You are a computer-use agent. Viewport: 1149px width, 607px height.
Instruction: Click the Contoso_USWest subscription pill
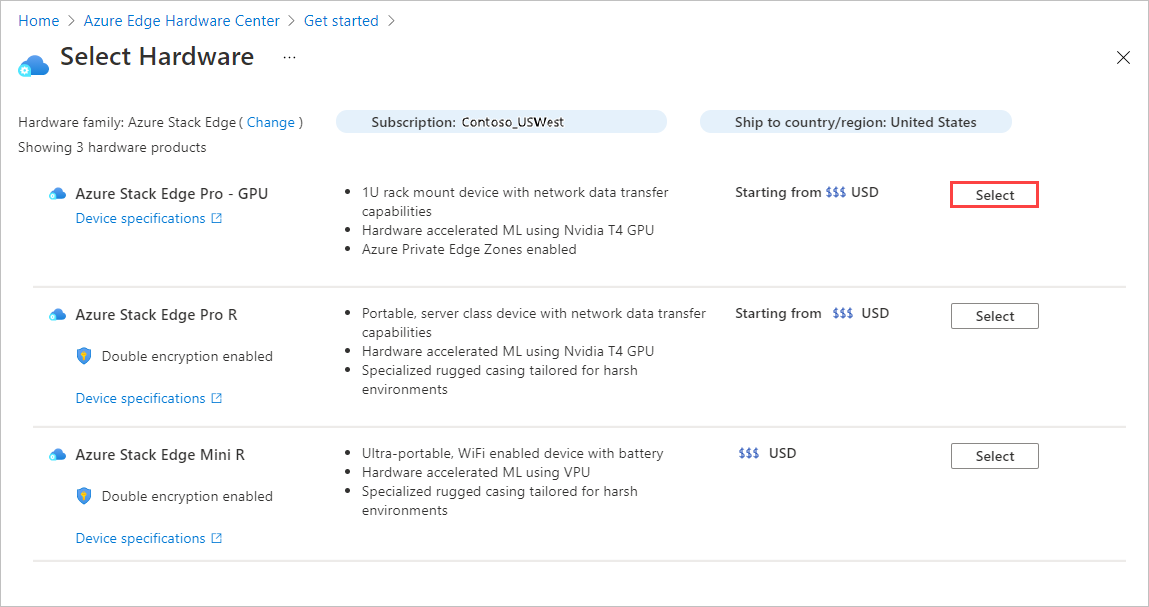click(x=500, y=121)
